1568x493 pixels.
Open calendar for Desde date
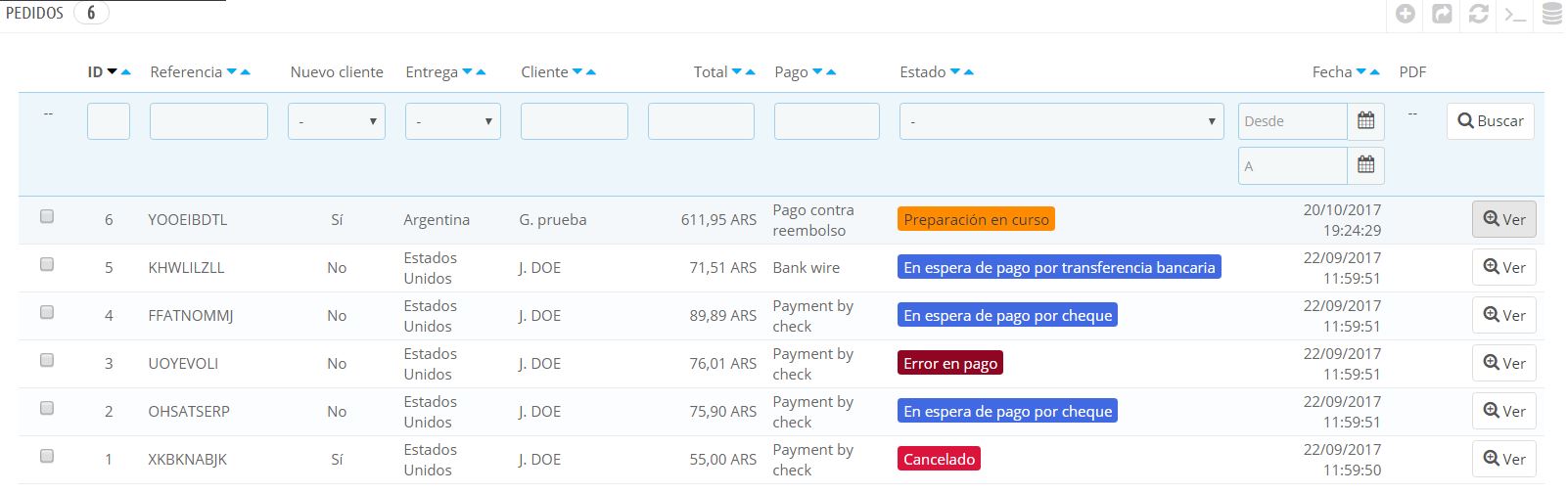[x=1366, y=120]
